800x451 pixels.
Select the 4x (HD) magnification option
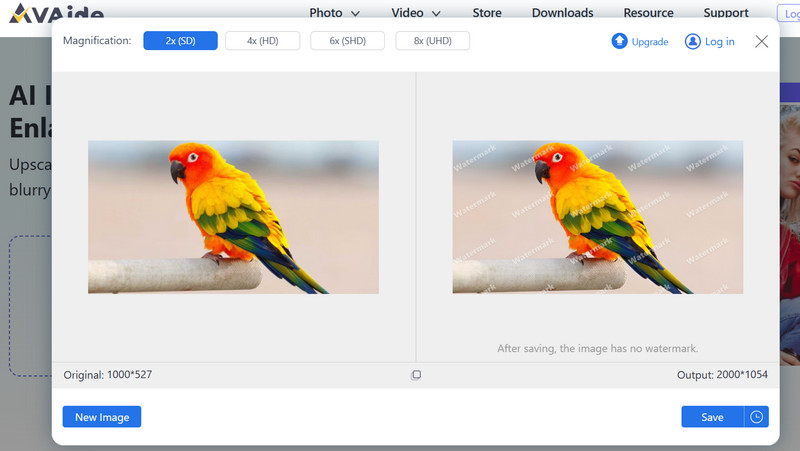pos(262,41)
